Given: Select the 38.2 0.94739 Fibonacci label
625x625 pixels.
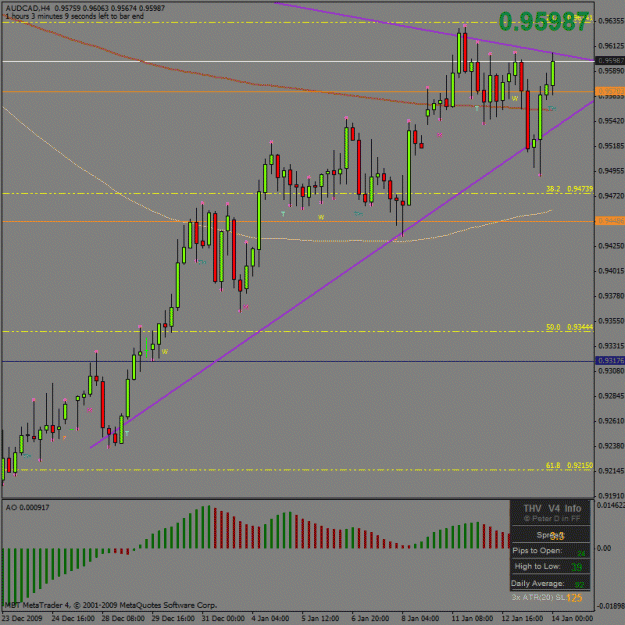Looking at the screenshot, I should 569,189.
